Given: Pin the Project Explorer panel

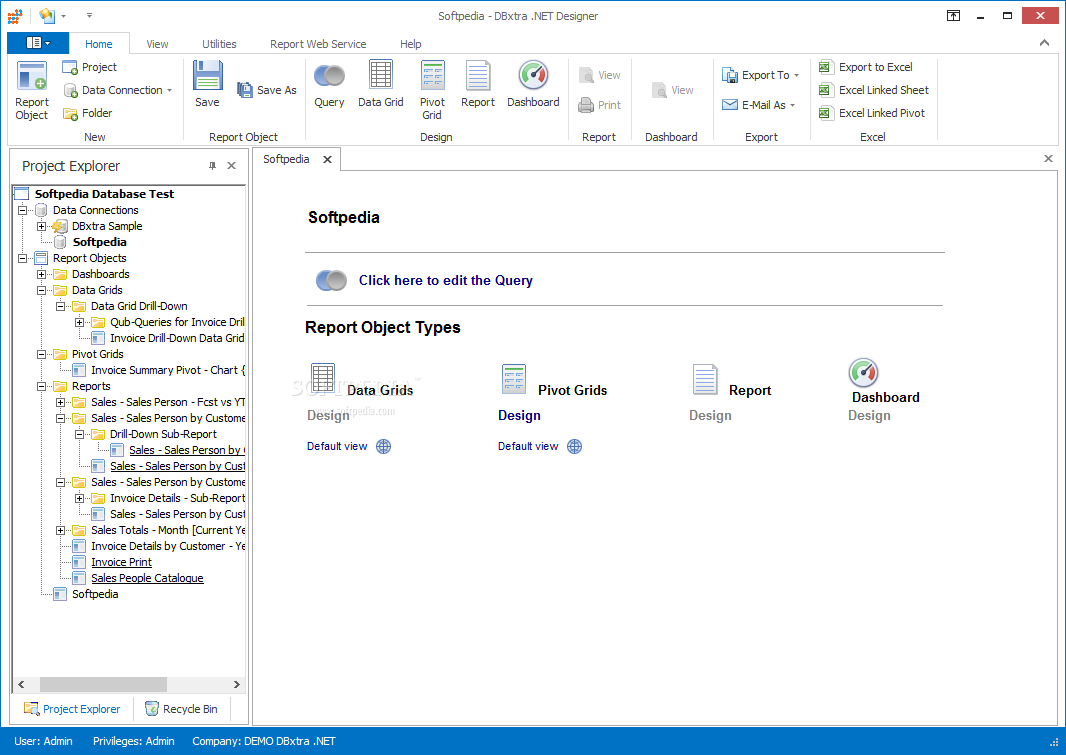Looking at the screenshot, I should [212, 166].
